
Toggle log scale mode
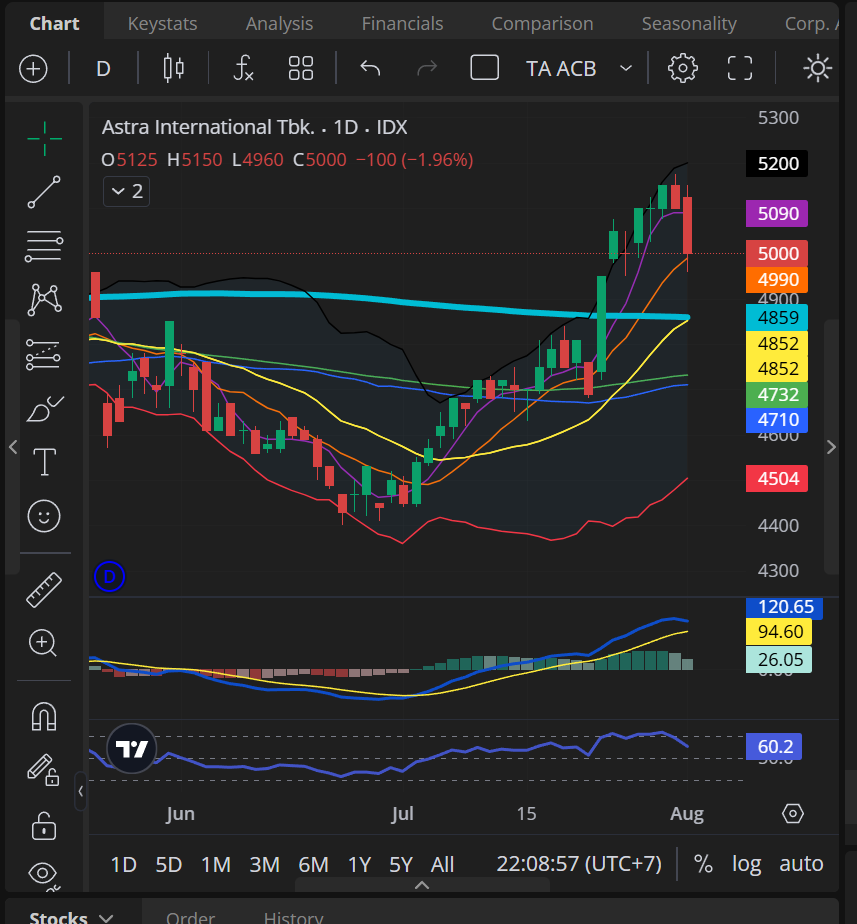(747, 864)
